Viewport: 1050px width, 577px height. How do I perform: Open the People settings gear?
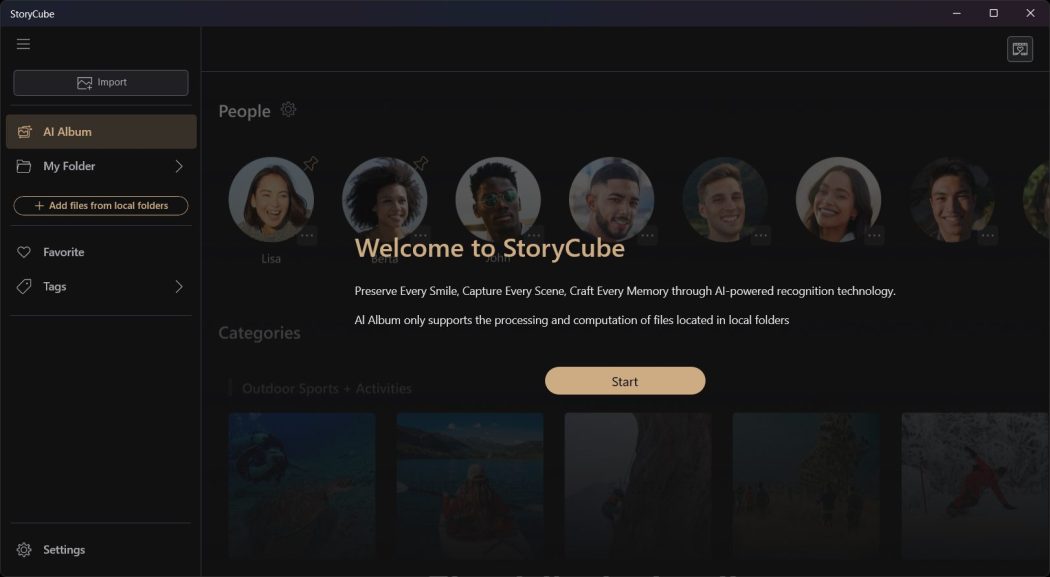pyautogui.click(x=288, y=110)
